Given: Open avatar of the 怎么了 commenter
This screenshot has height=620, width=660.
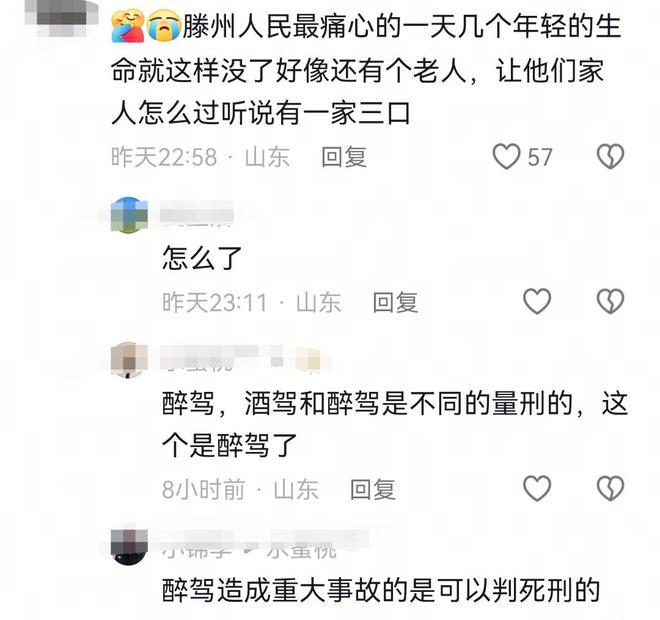Looking at the screenshot, I should 129,215.
